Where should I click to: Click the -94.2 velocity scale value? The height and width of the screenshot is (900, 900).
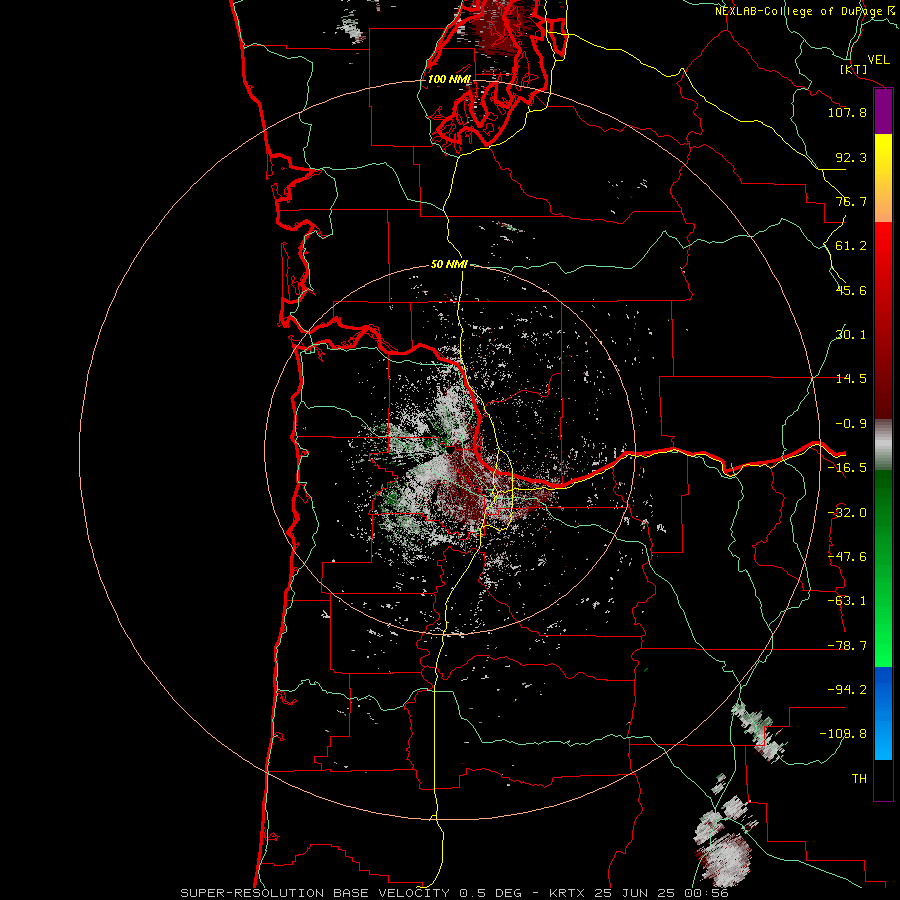(847, 690)
